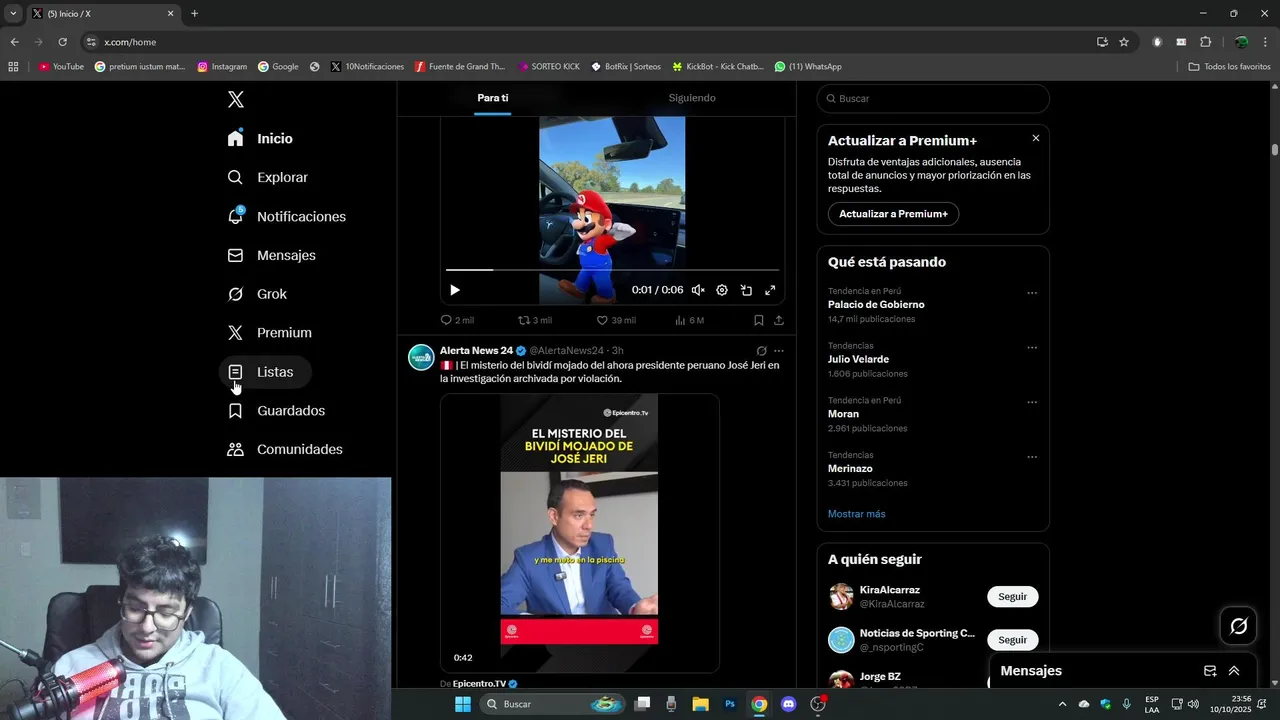
Task: Open Listas in the sidebar
Action: pos(265,372)
